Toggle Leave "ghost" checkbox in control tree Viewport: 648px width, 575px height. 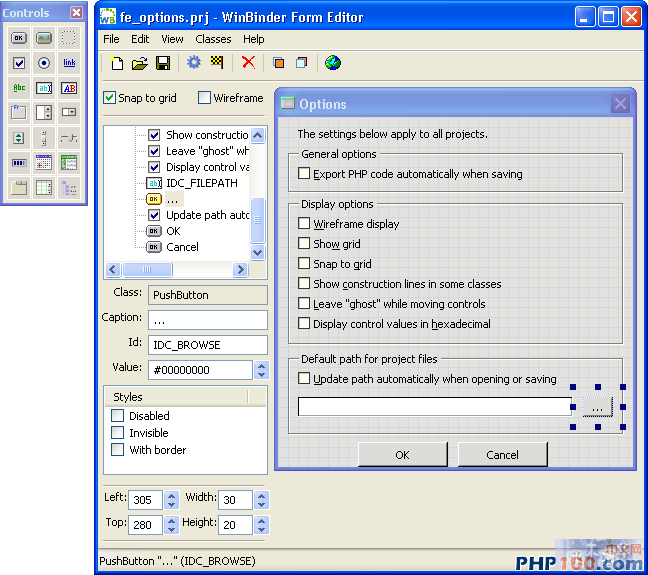pyautogui.click(x=154, y=151)
